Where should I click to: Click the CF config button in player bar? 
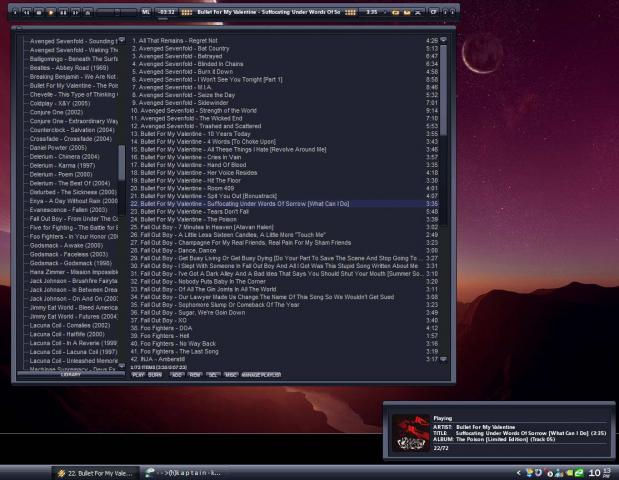point(433,12)
